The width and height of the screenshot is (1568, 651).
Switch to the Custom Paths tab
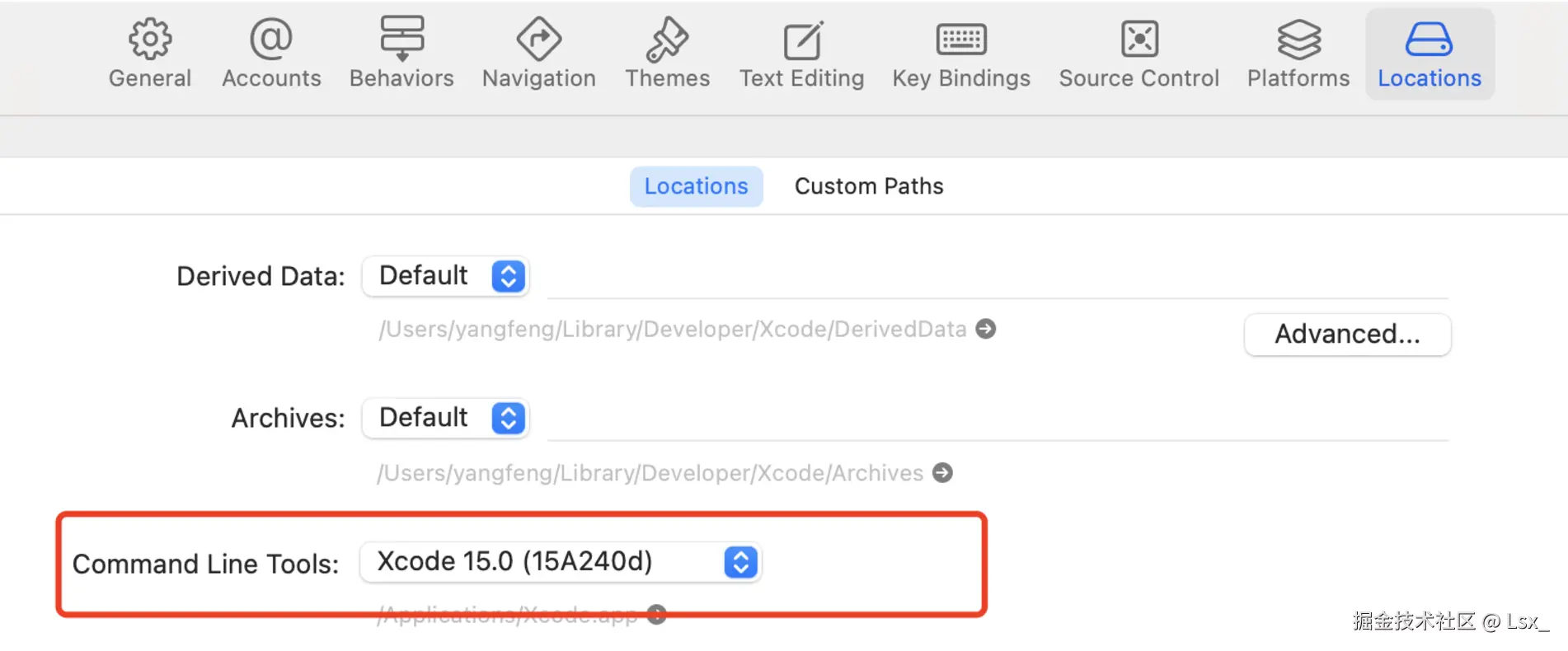tap(869, 186)
